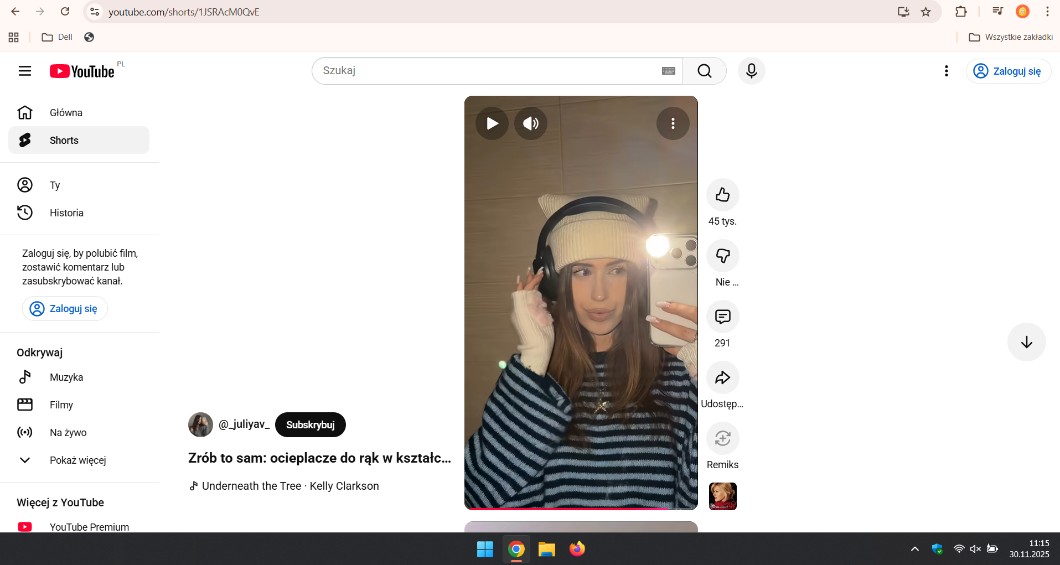Dislike the Short with thumbs down
This screenshot has width=1060, height=565.
[722, 256]
